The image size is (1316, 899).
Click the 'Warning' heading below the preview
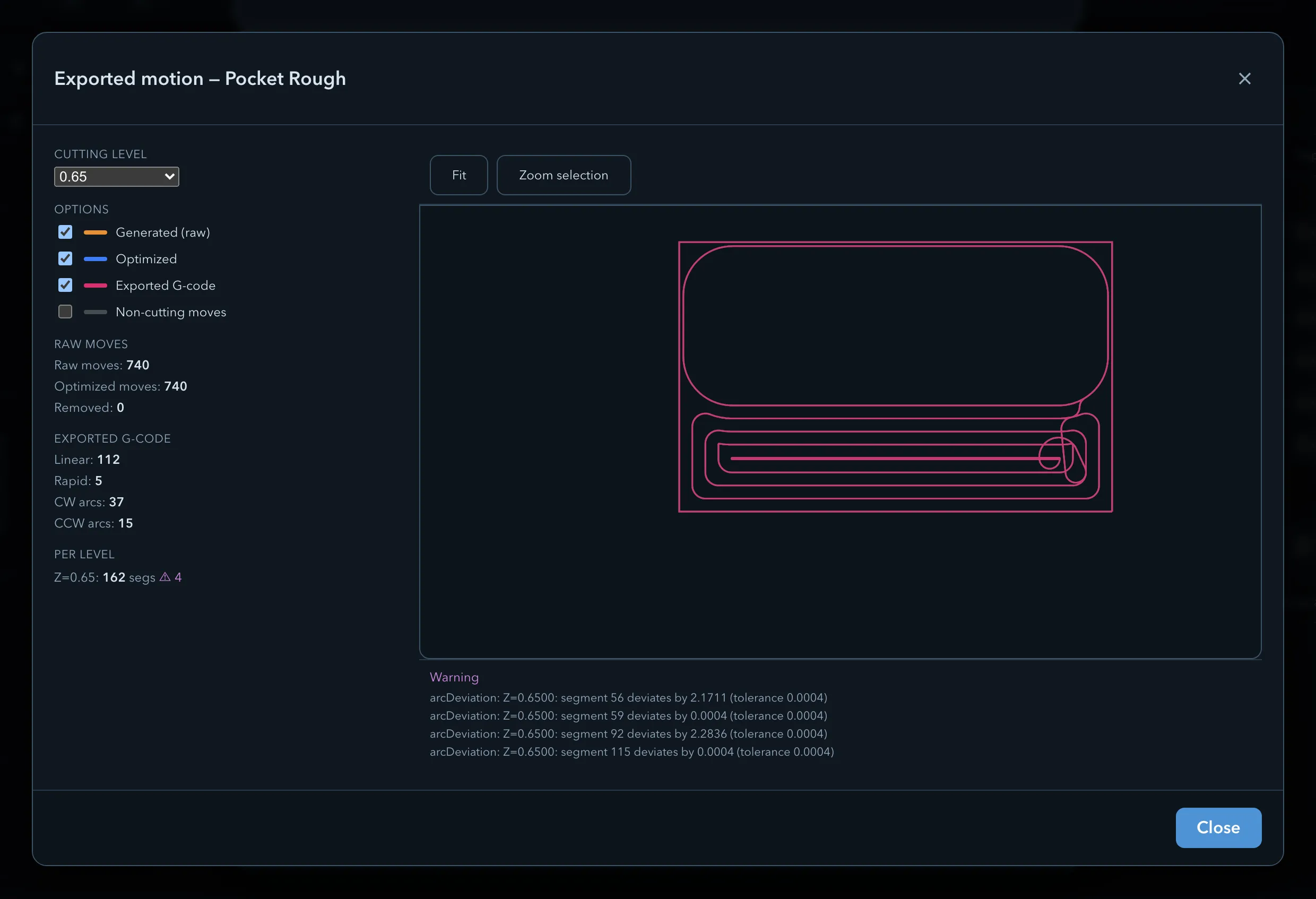coord(454,677)
